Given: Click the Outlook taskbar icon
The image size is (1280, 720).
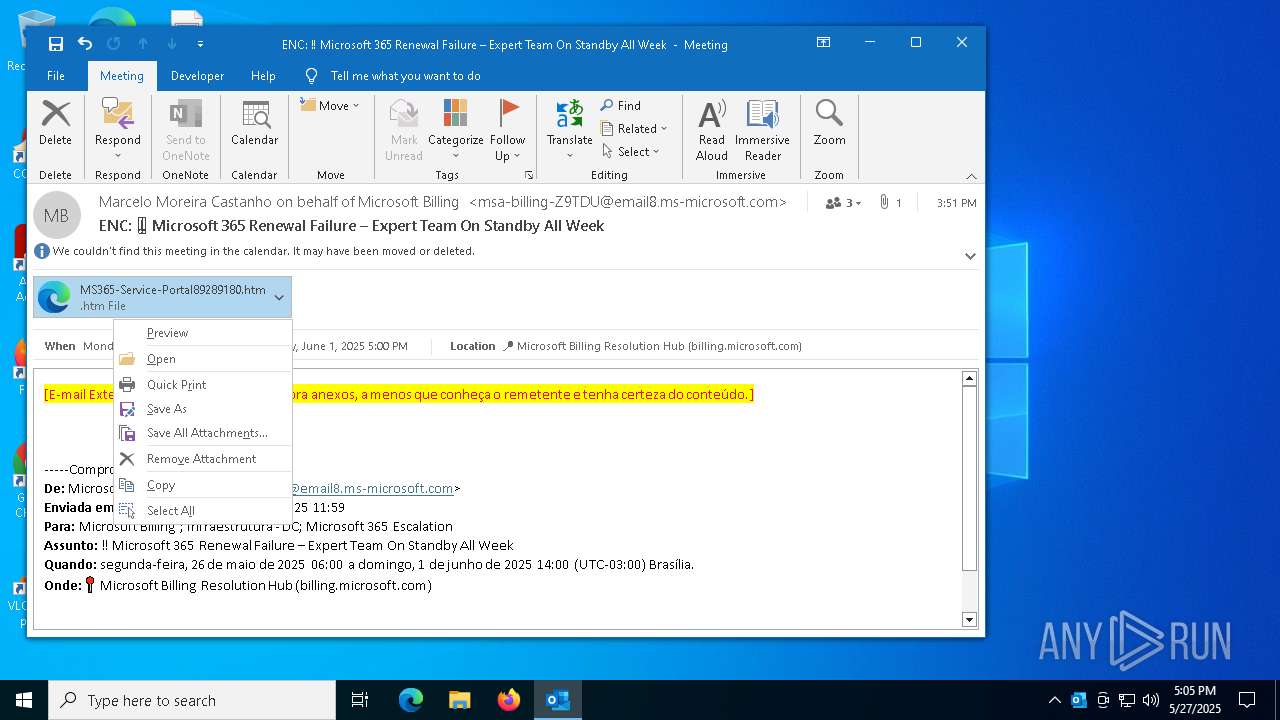Looking at the screenshot, I should click(558, 700).
